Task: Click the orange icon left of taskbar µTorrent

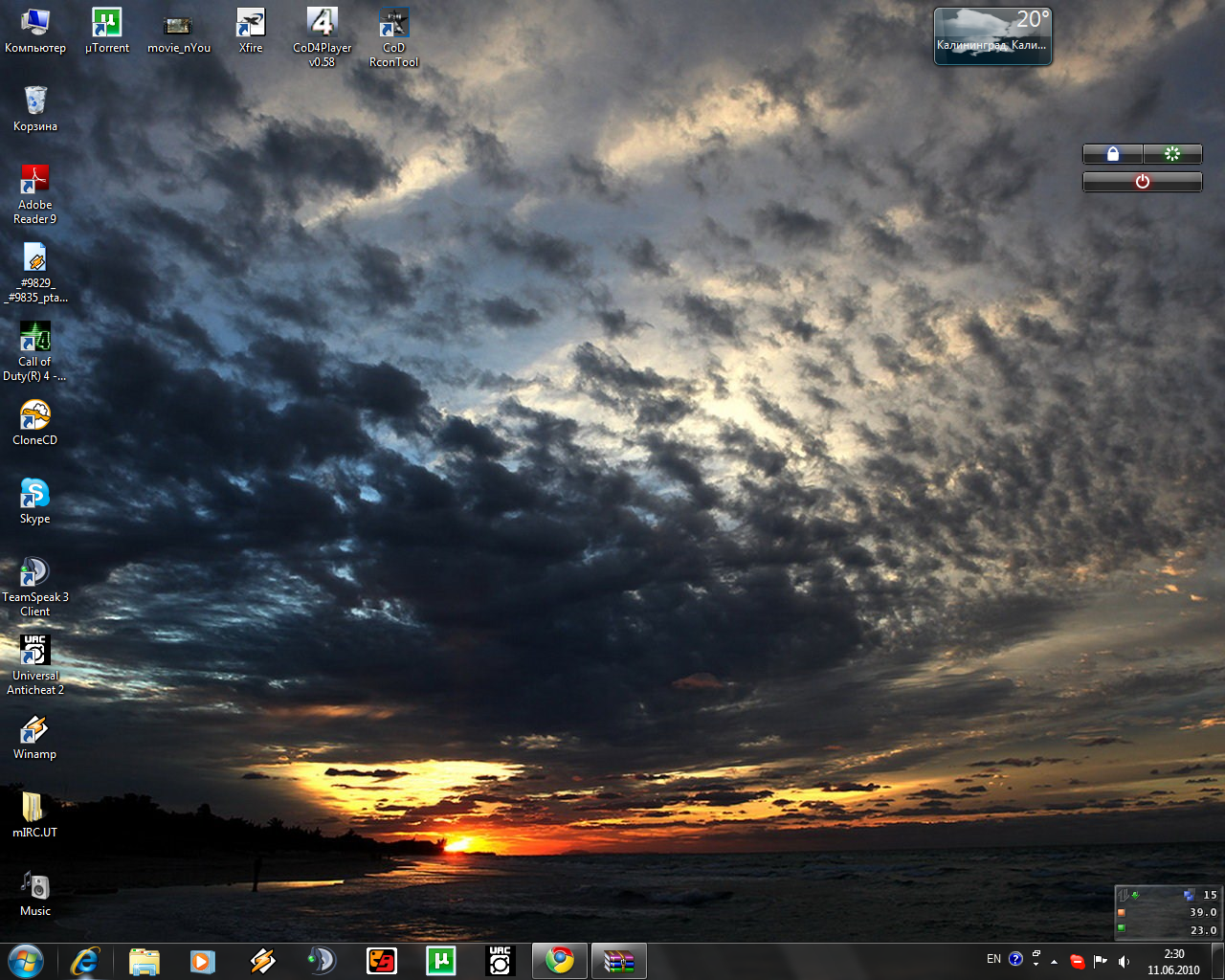Action: (381, 961)
